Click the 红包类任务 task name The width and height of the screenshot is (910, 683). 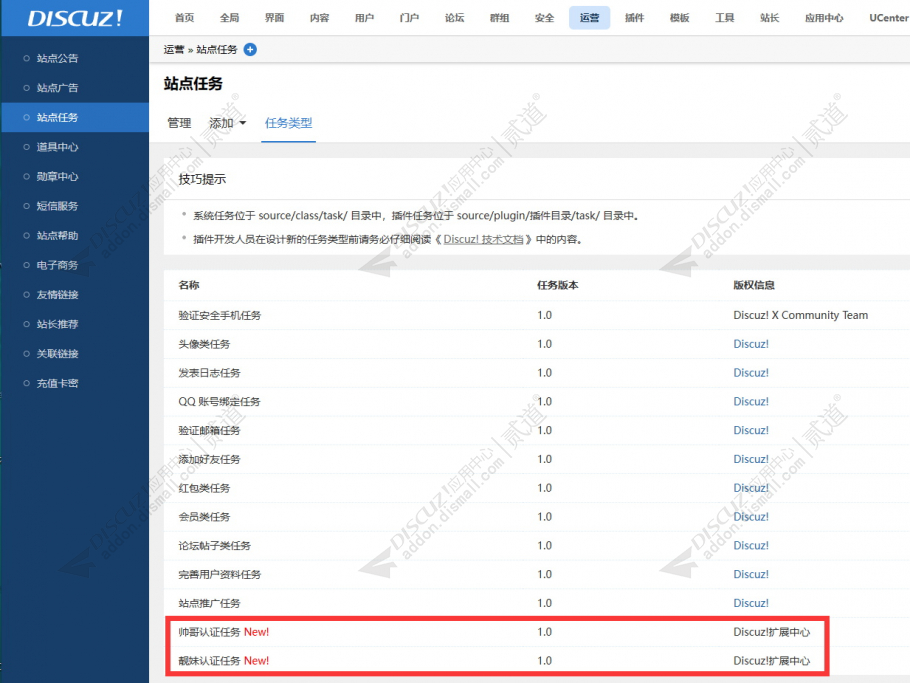point(204,488)
